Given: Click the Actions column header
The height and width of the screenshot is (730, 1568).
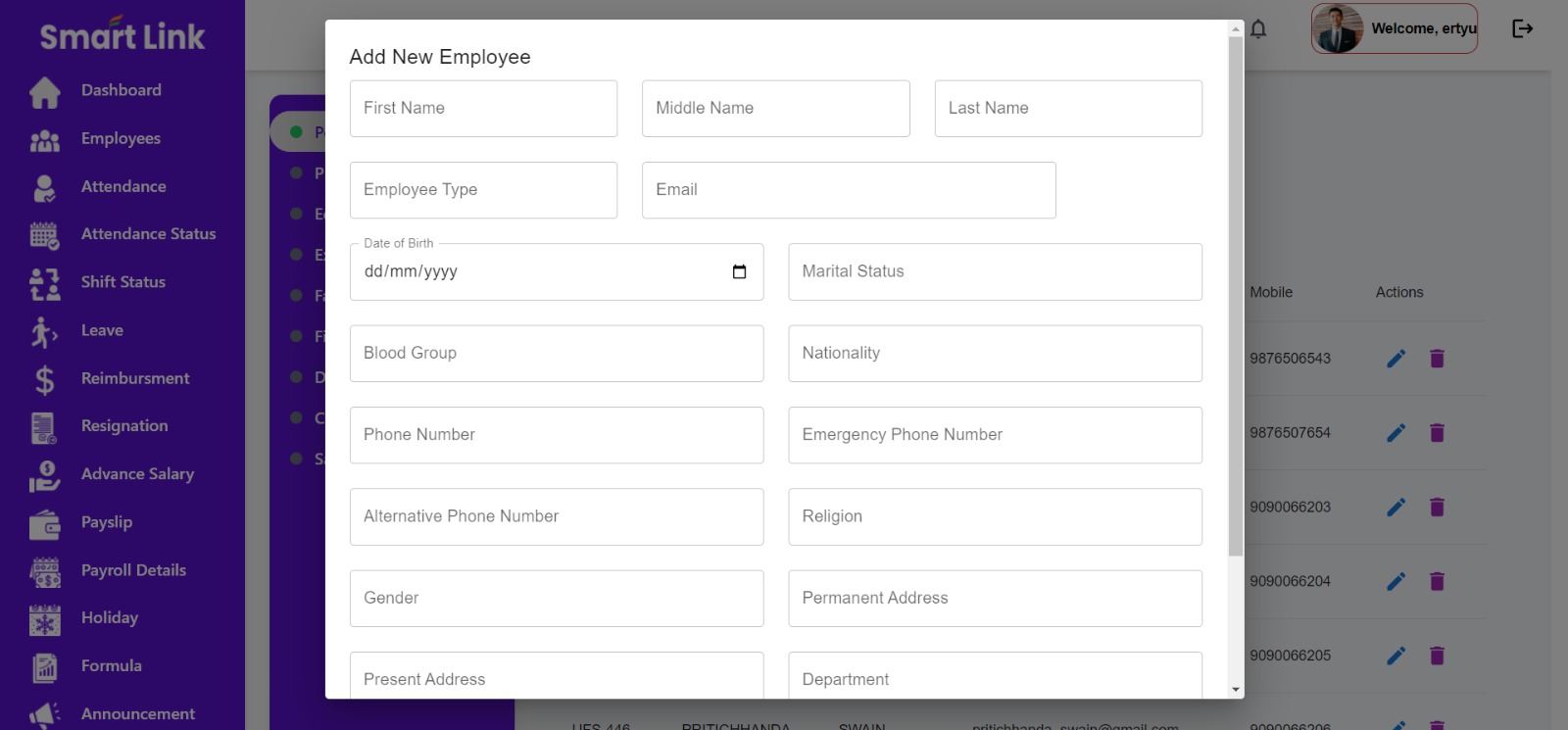Looking at the screenshot, I should tap(1399, 292).
